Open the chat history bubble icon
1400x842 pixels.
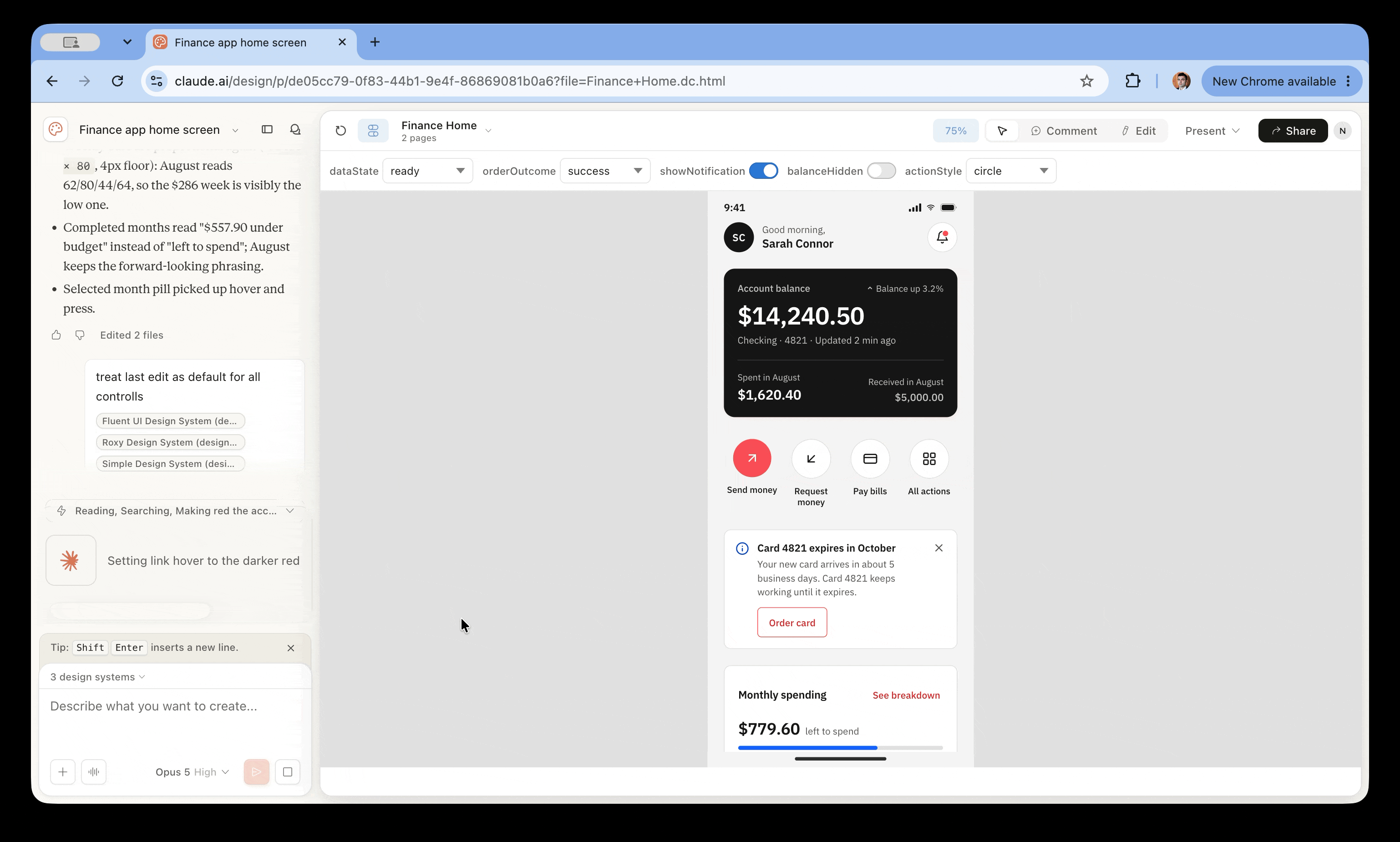(295, 129)
